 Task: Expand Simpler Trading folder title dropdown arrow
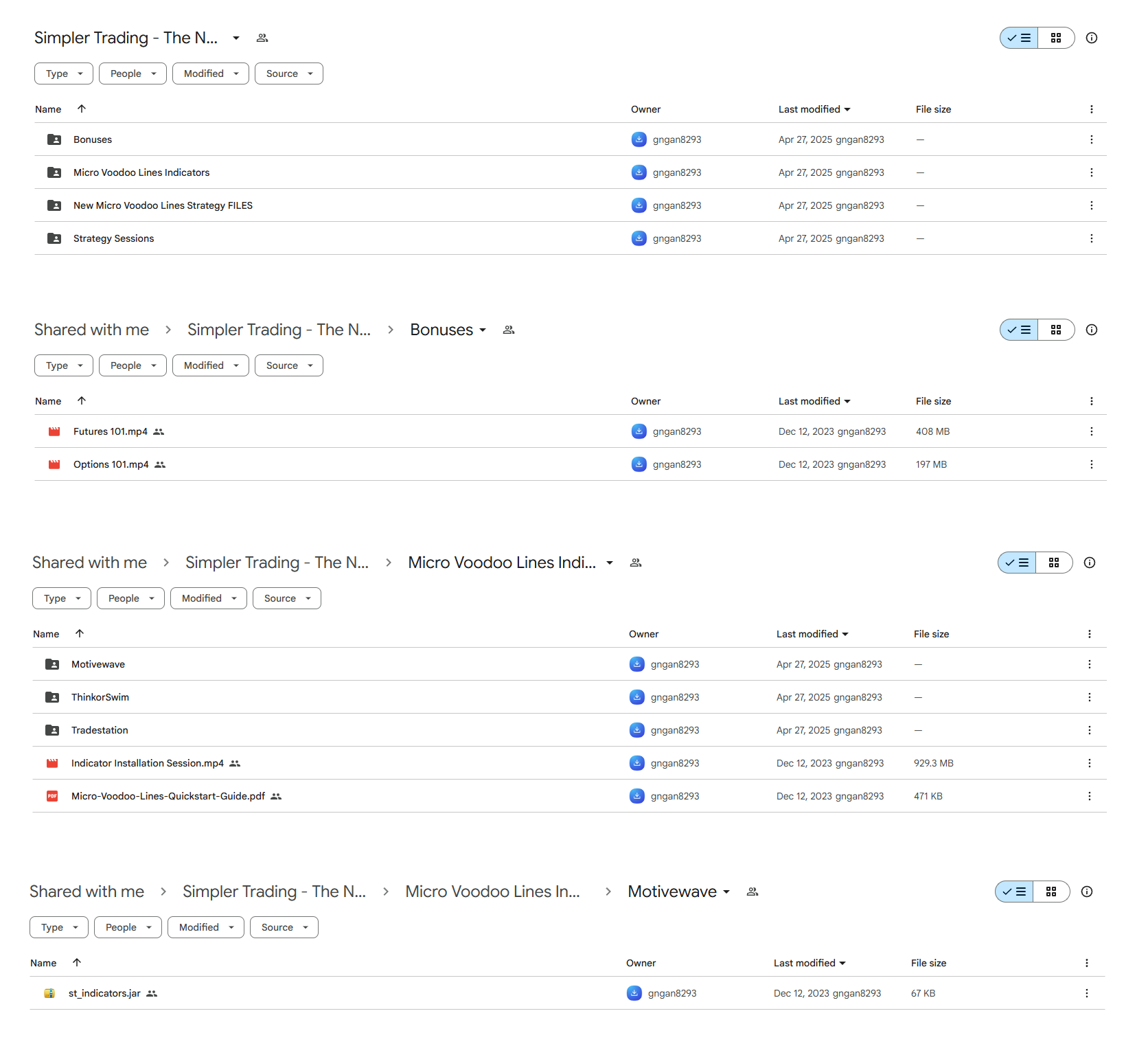pyautogui.click(x=236, y=38)
